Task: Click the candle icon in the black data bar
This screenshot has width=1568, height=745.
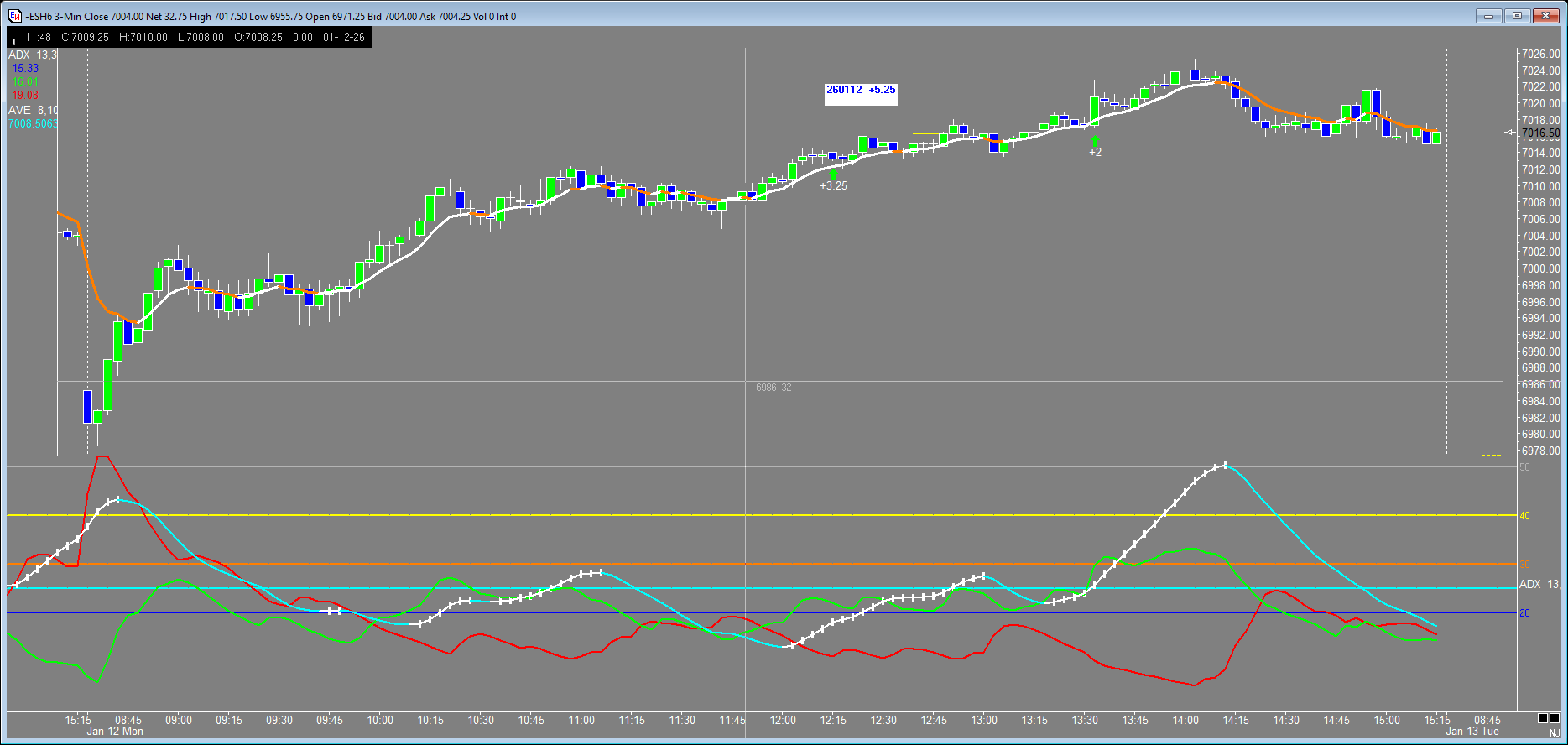Action: coord(14,38)
